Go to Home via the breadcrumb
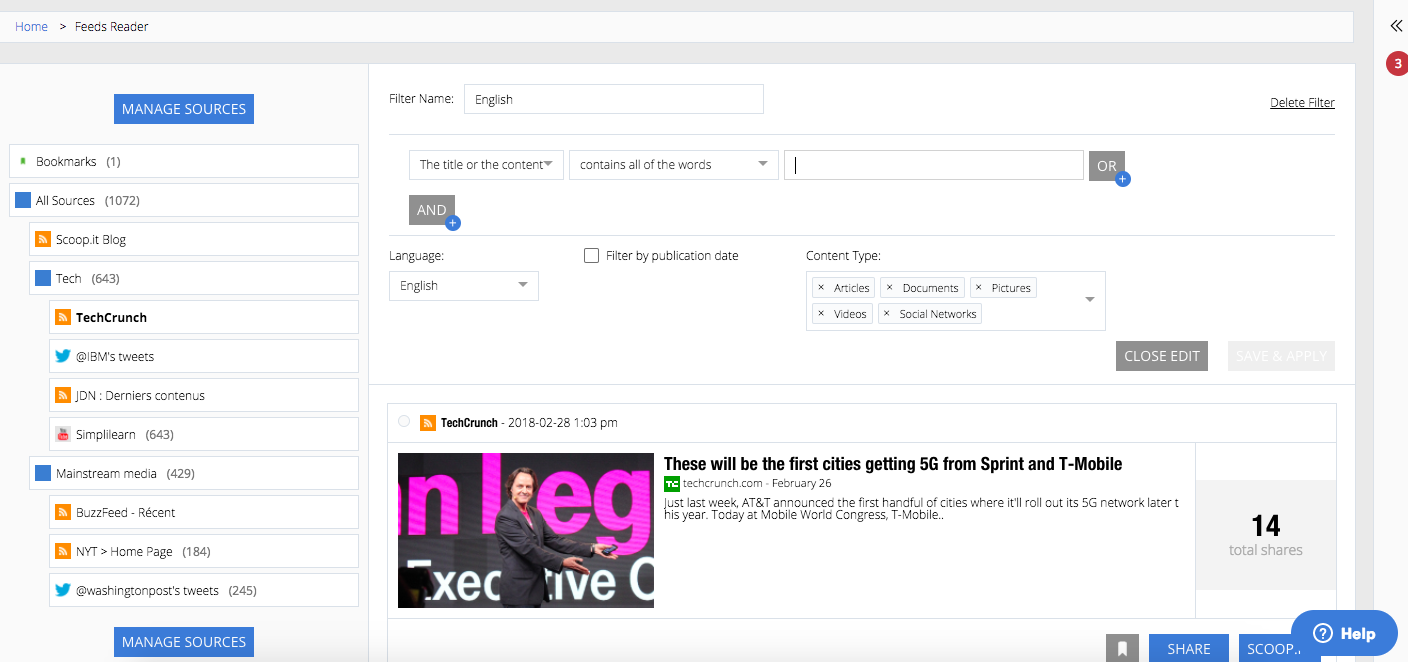 pyautogui.click(x=31, y=27)
